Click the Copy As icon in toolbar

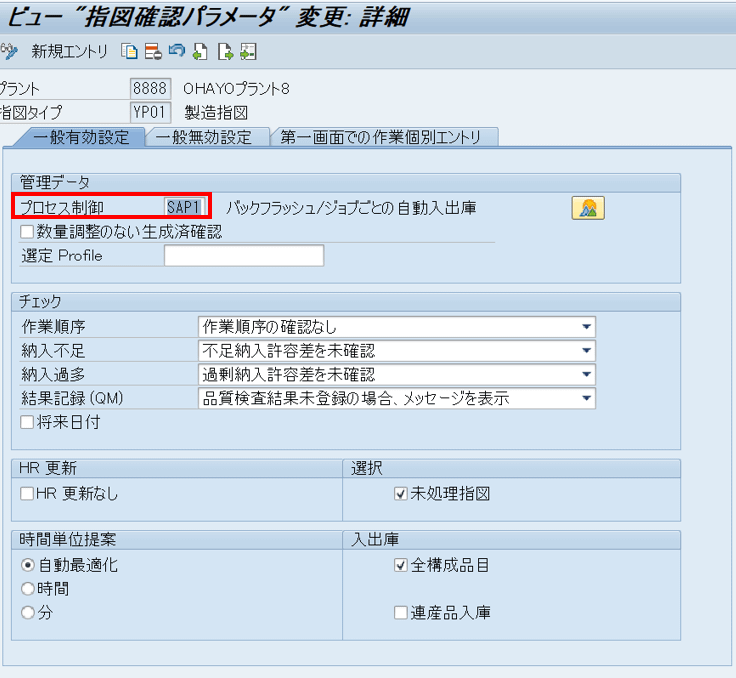click(x=130, y=50)
